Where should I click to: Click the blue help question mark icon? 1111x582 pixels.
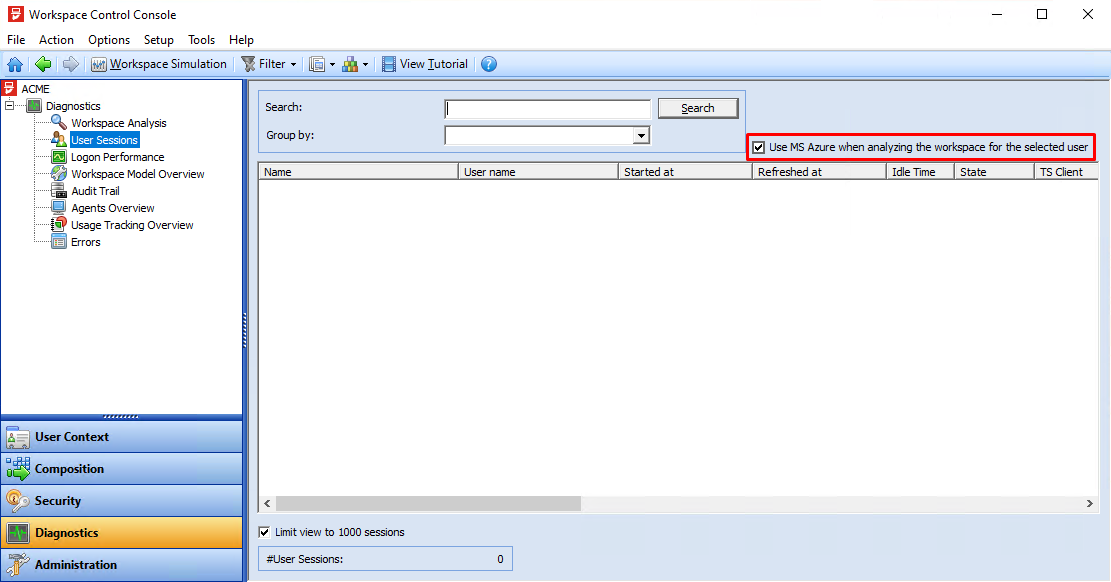(489, 65)
